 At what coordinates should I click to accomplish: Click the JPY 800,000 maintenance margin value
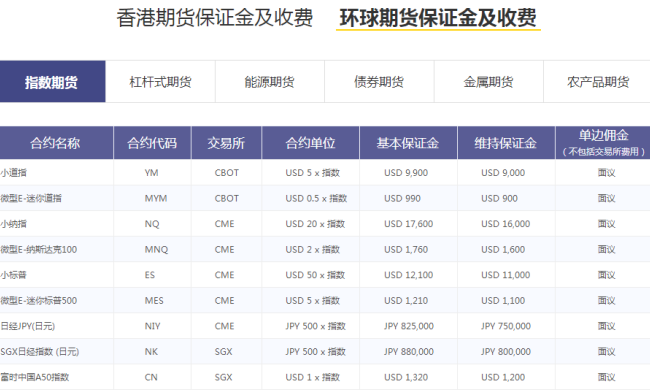(x=506, y=352)
